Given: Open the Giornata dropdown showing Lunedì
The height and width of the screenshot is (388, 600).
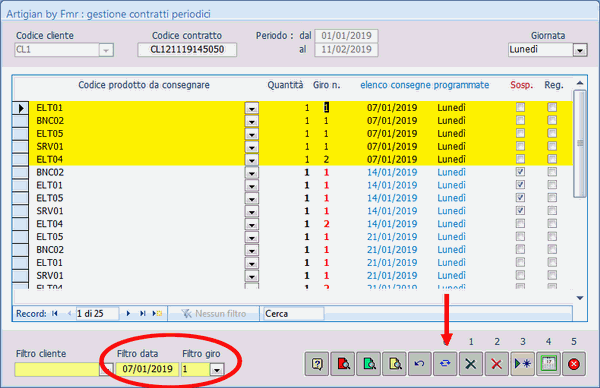Looking at the screenshot, I should pyautogui.click(x=580, y=50).
